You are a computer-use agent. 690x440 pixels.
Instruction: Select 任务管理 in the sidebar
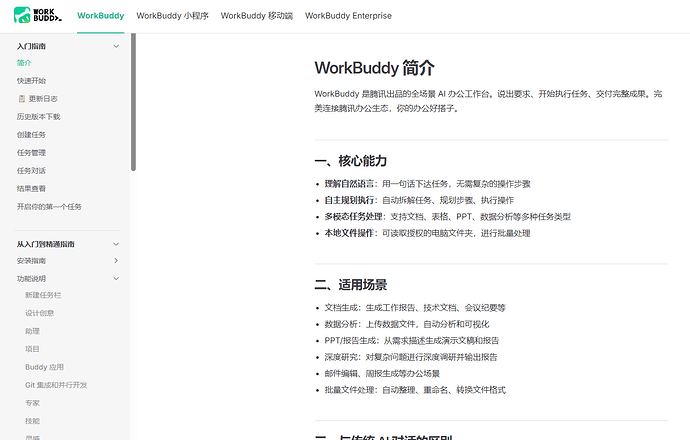(31, 153)
